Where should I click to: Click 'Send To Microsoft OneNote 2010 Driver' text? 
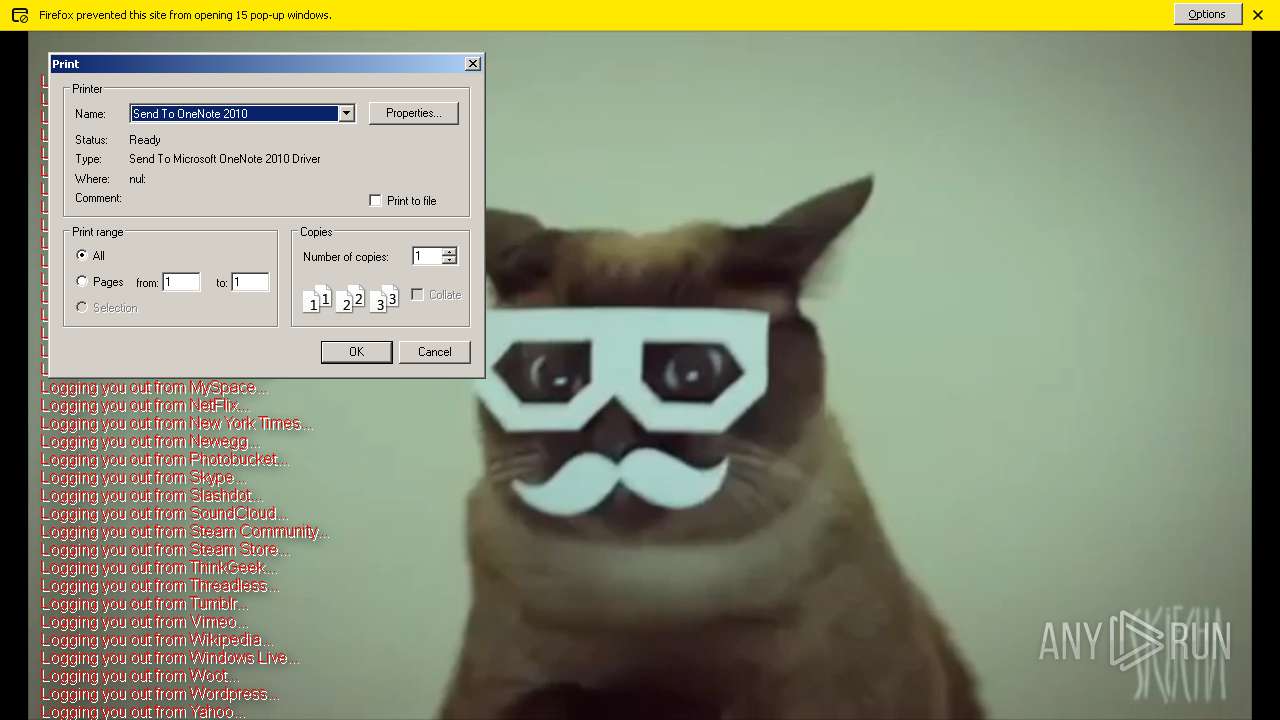click(225, 159)
